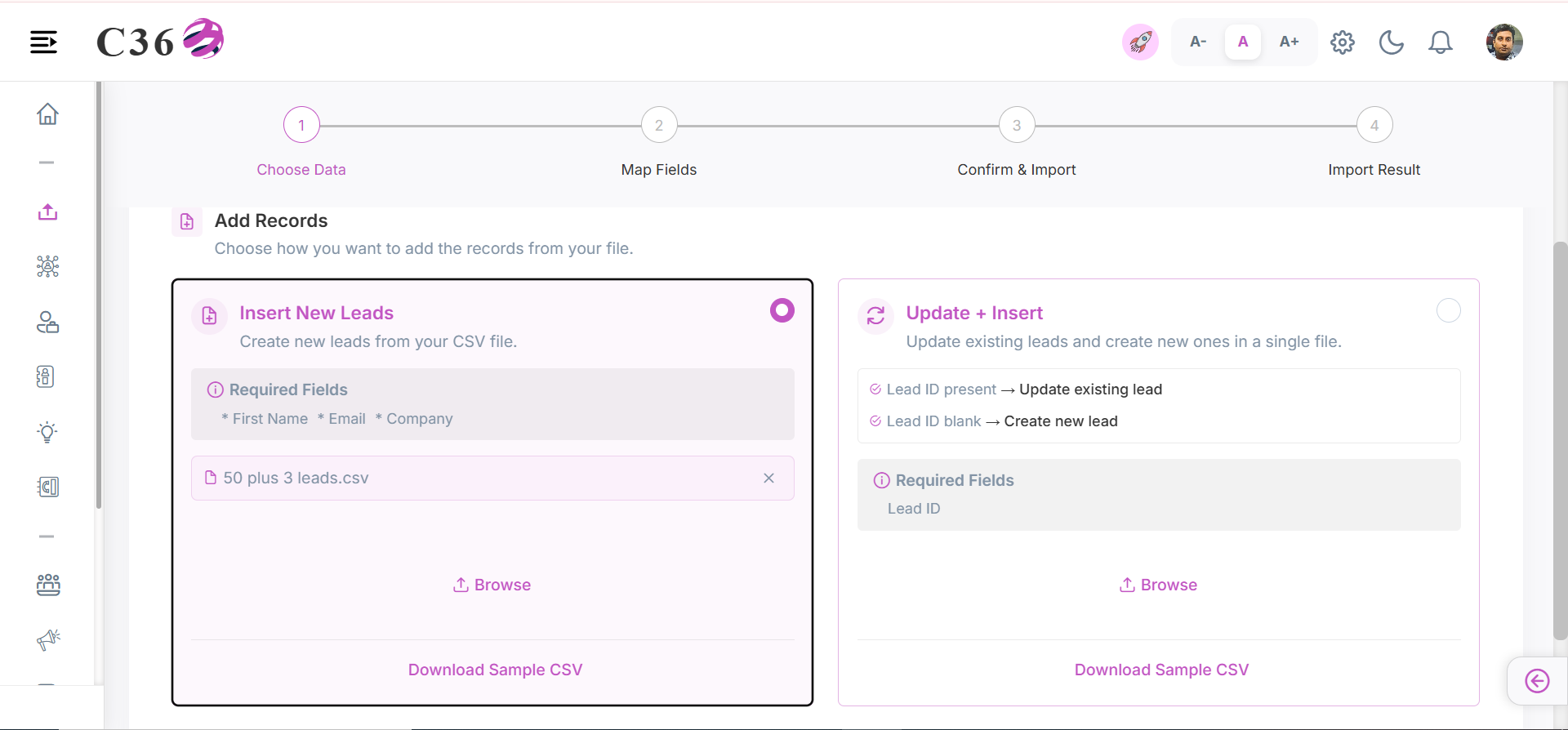Click the rocket icon in the header
Image resolution: width=1568 pixels, height=730 pixels.
pyautogui.click(x=1140, y=42)
